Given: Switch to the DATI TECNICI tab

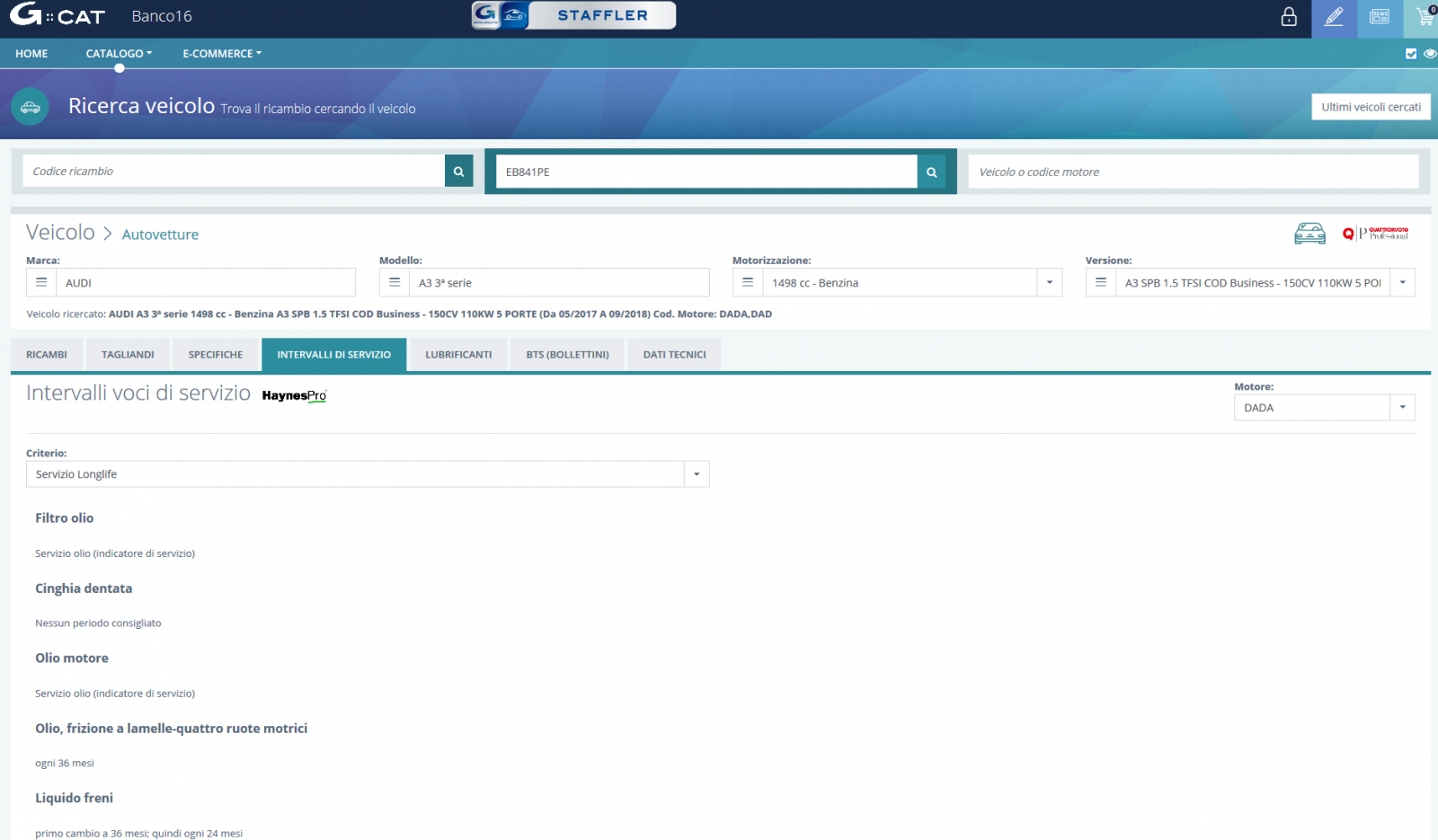Looking at the screenshot, I should click(674, 355).
